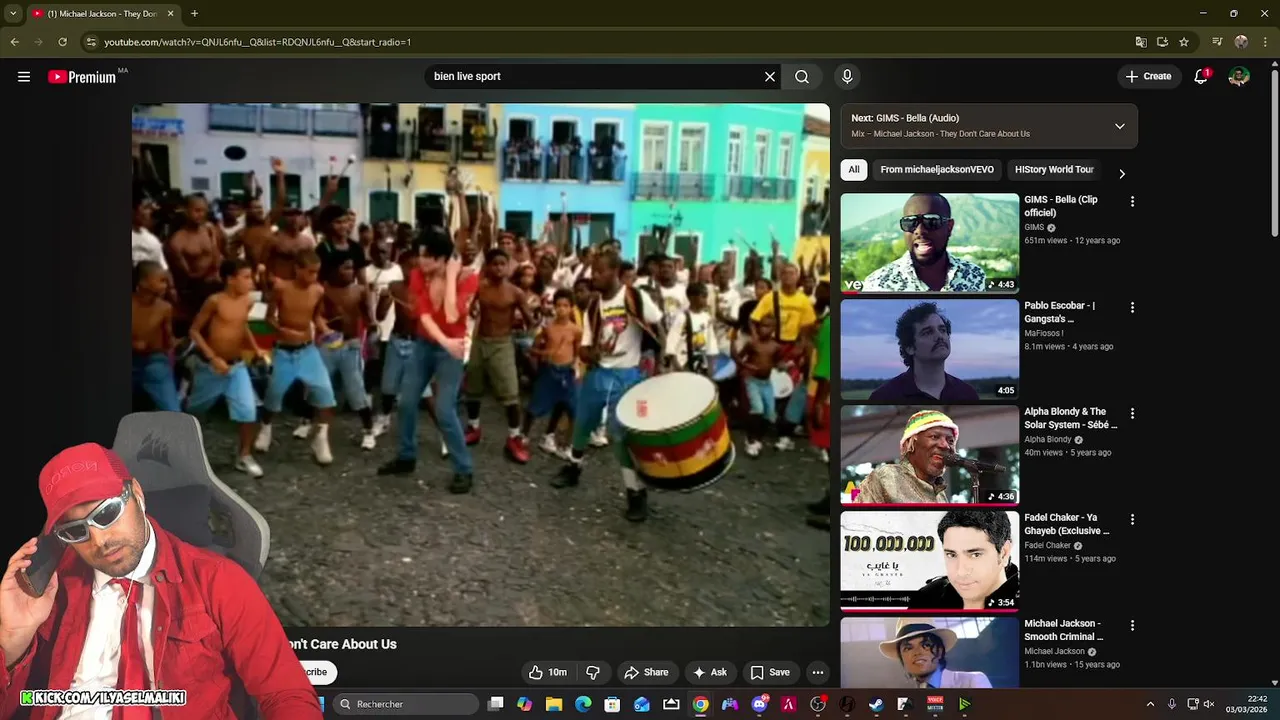This screenshot has height=720, width=1280.
Task: Expand the Next: GIMS - Bella playlist panel
Action: (1120, 126)
